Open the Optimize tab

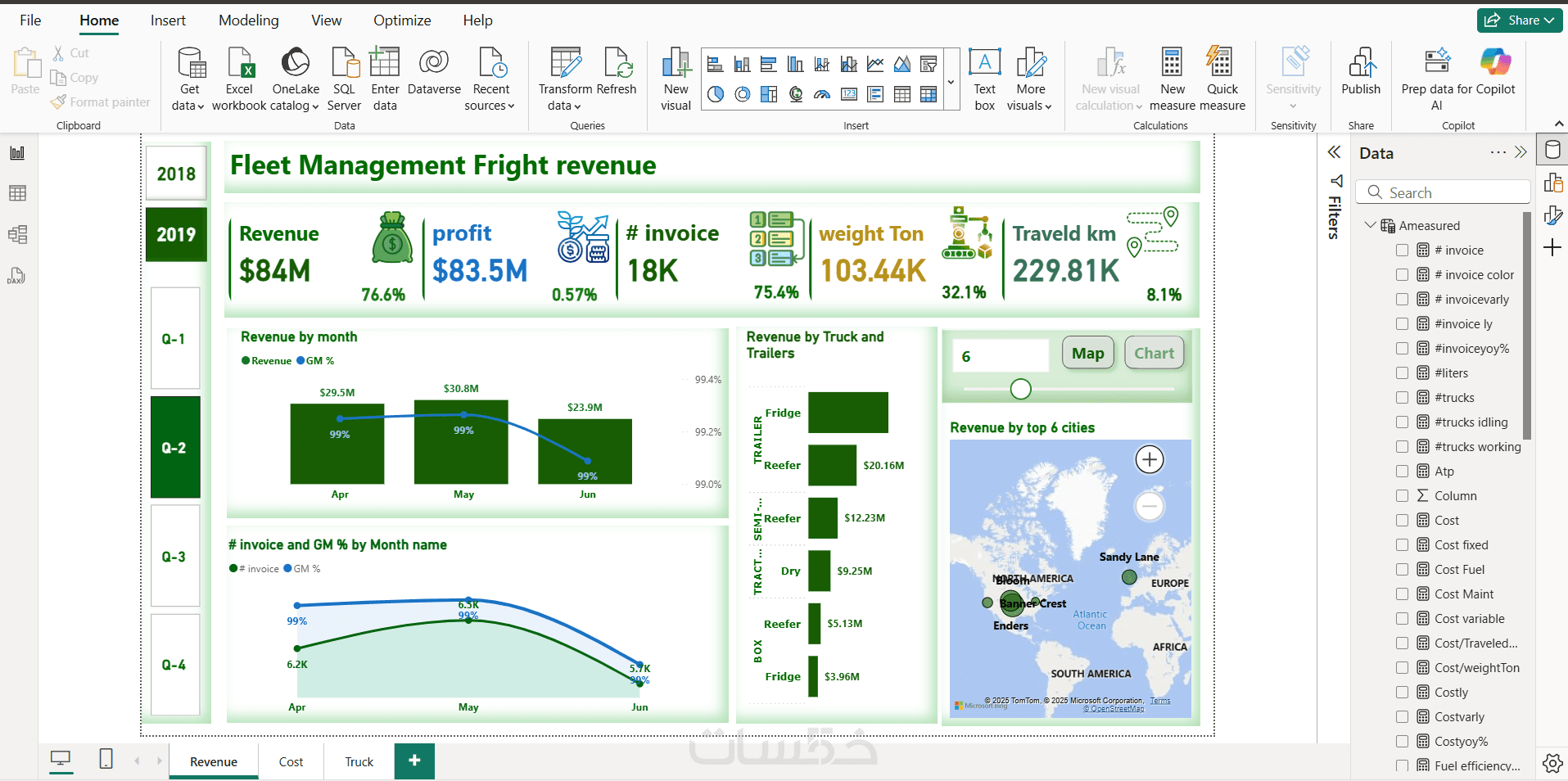click(402, 20)
